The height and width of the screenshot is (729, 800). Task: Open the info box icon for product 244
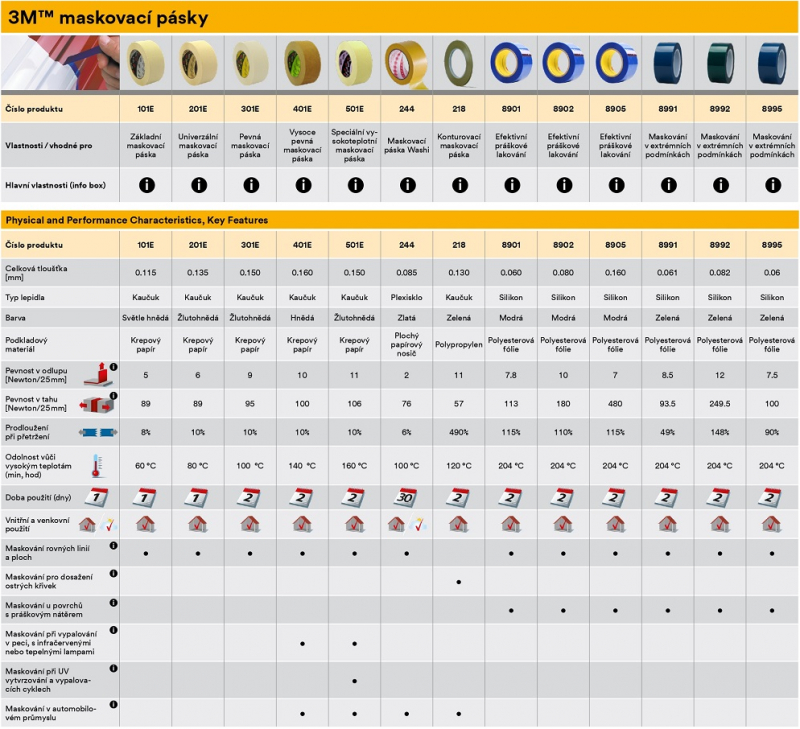(x=408, y=185)
